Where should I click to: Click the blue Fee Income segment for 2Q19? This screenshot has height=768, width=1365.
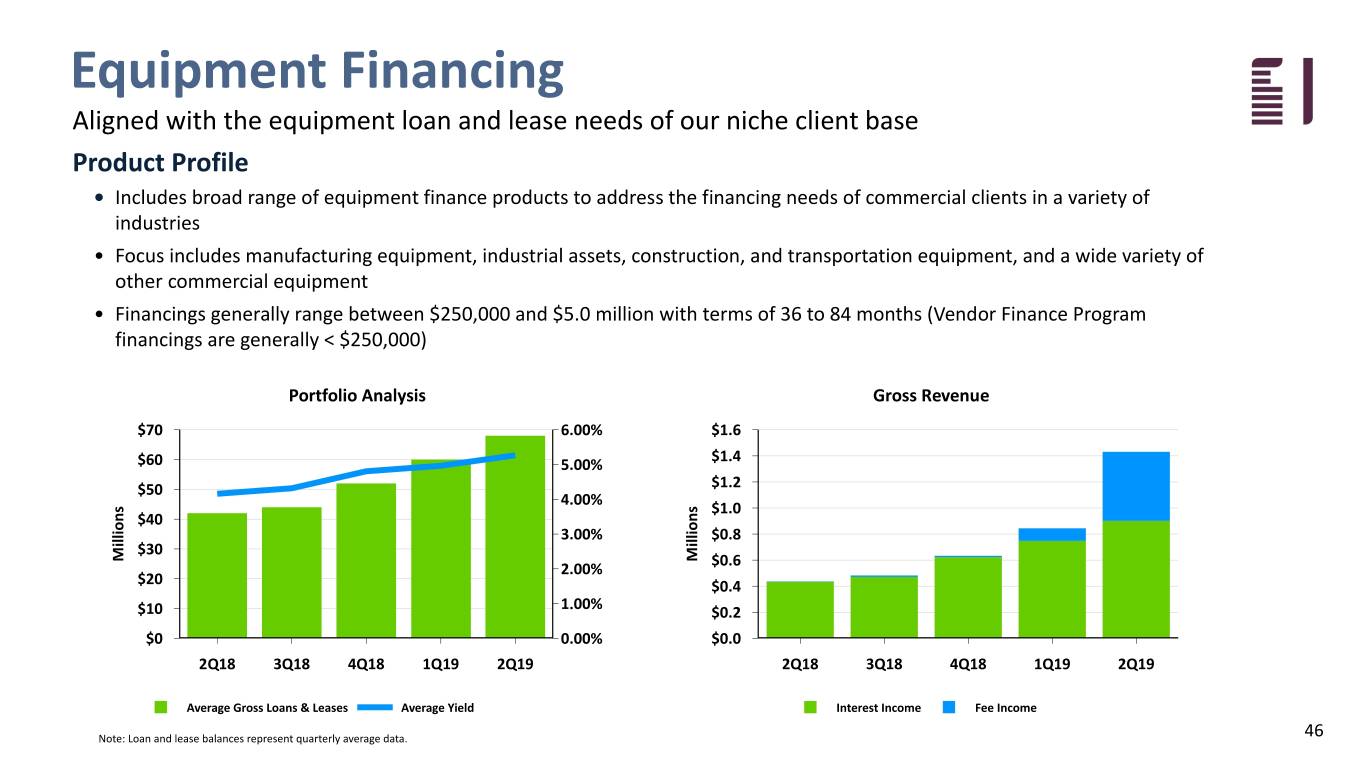click(1136, 486)
